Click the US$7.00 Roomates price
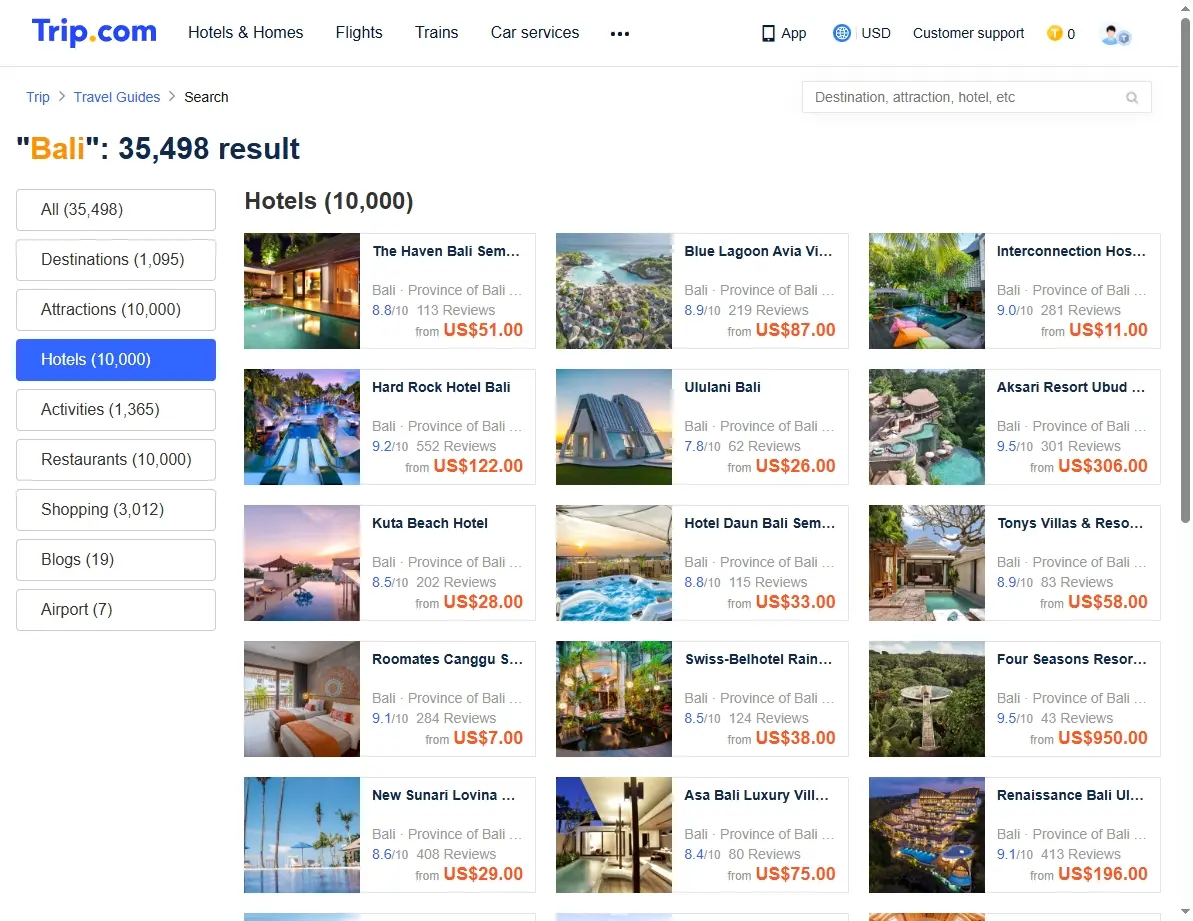 tap(488, 738)
